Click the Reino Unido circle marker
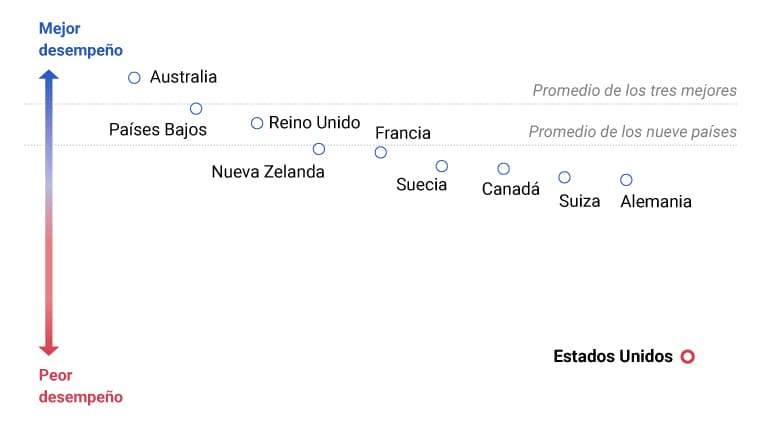 click(x=257, y=123)
